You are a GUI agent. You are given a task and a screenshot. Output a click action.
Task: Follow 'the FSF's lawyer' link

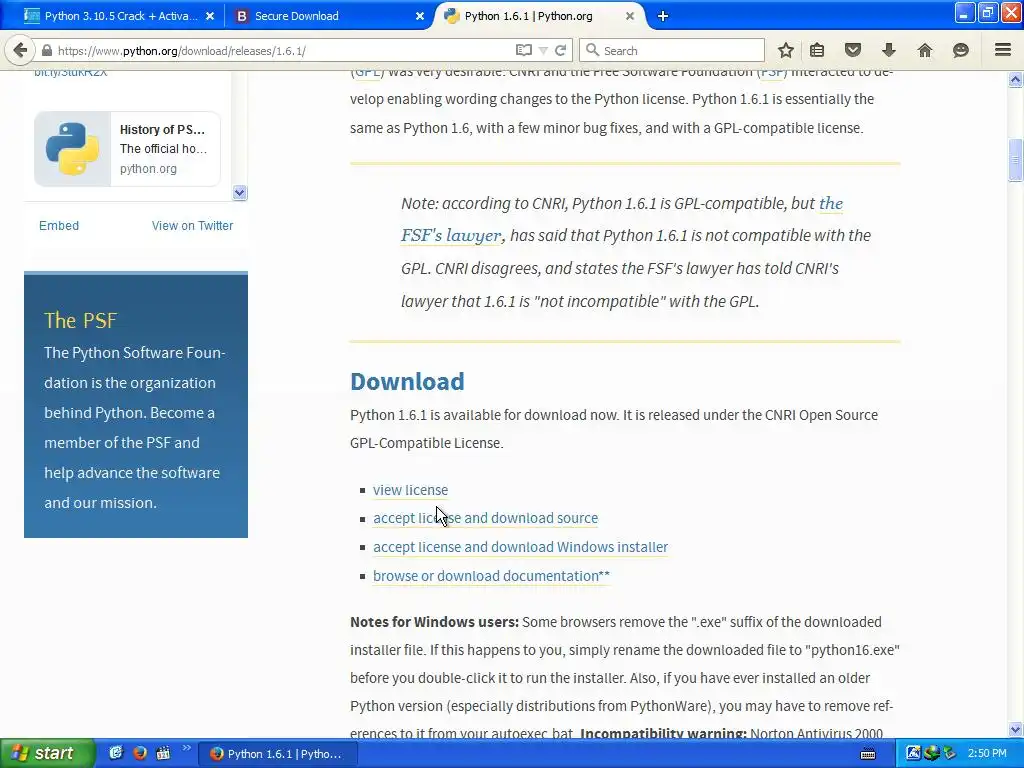(451, 235)
